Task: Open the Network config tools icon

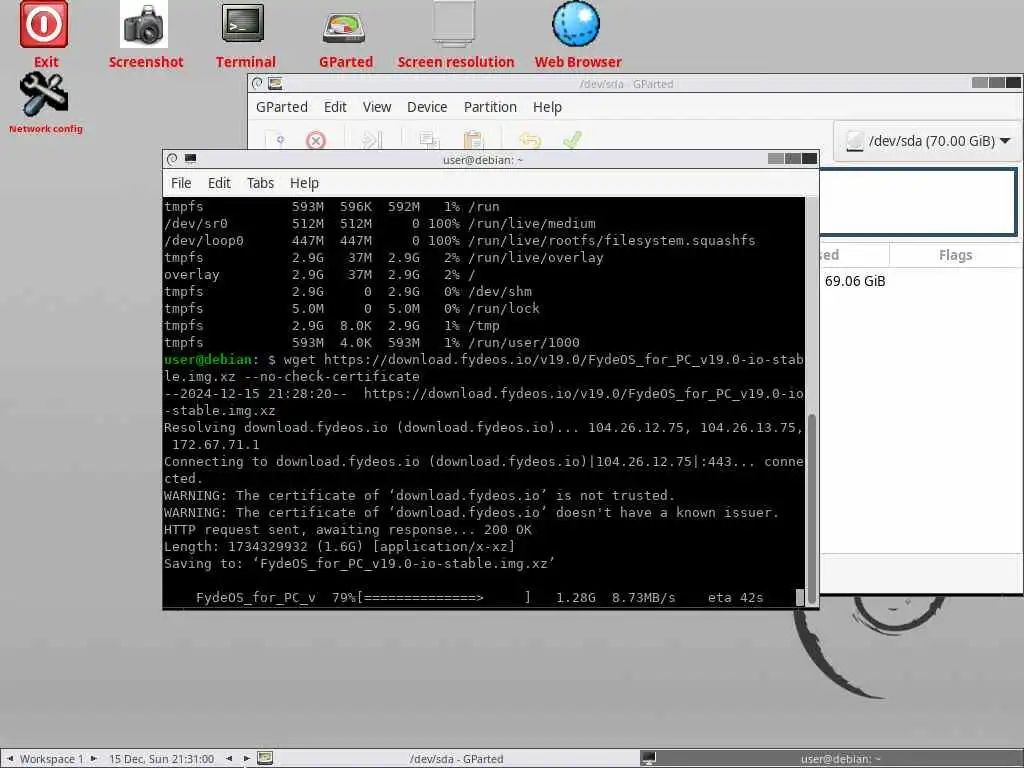Action: tap(44, 95)
